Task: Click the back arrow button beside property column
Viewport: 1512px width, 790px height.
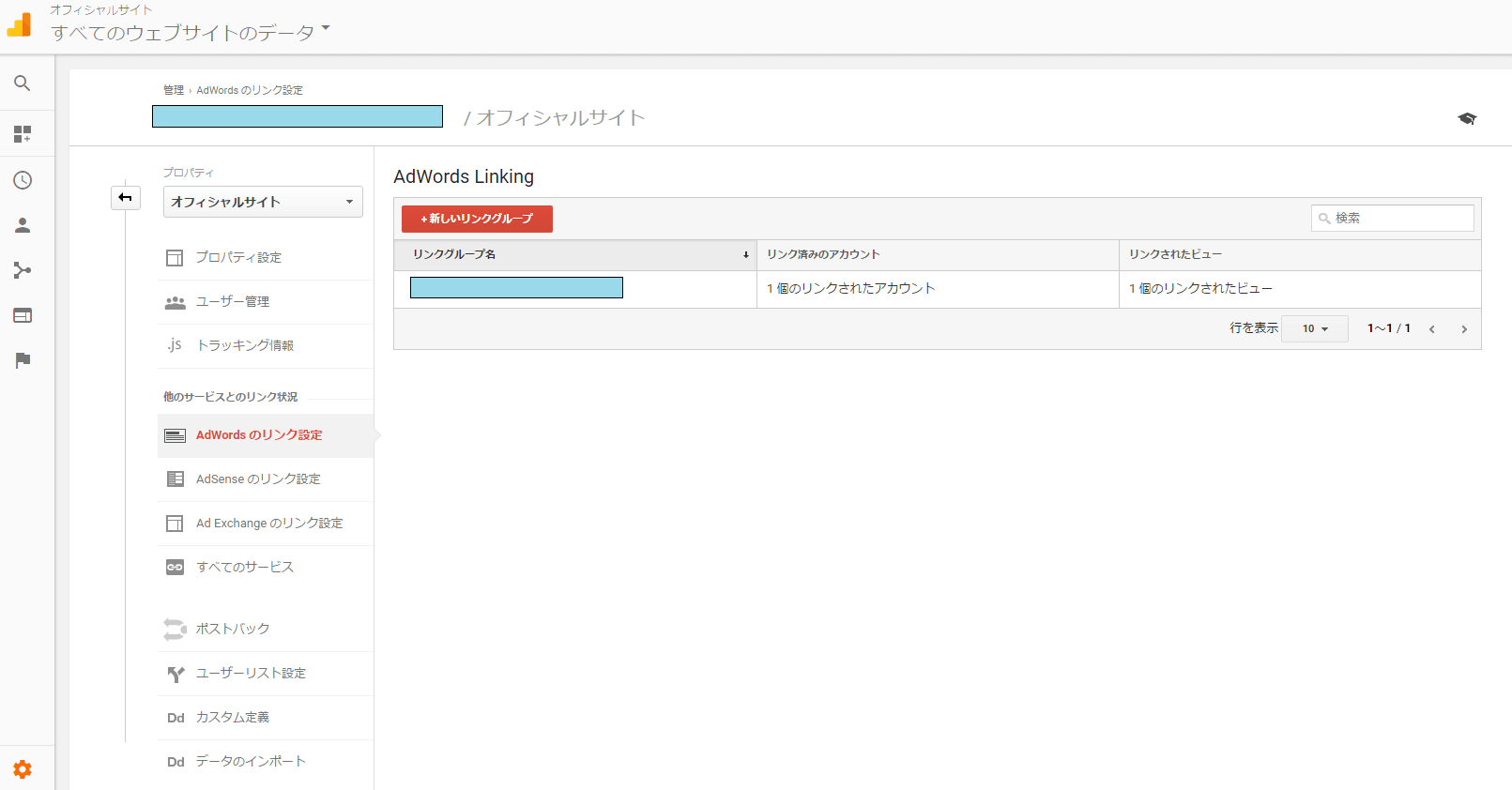Action: point(126,198)
